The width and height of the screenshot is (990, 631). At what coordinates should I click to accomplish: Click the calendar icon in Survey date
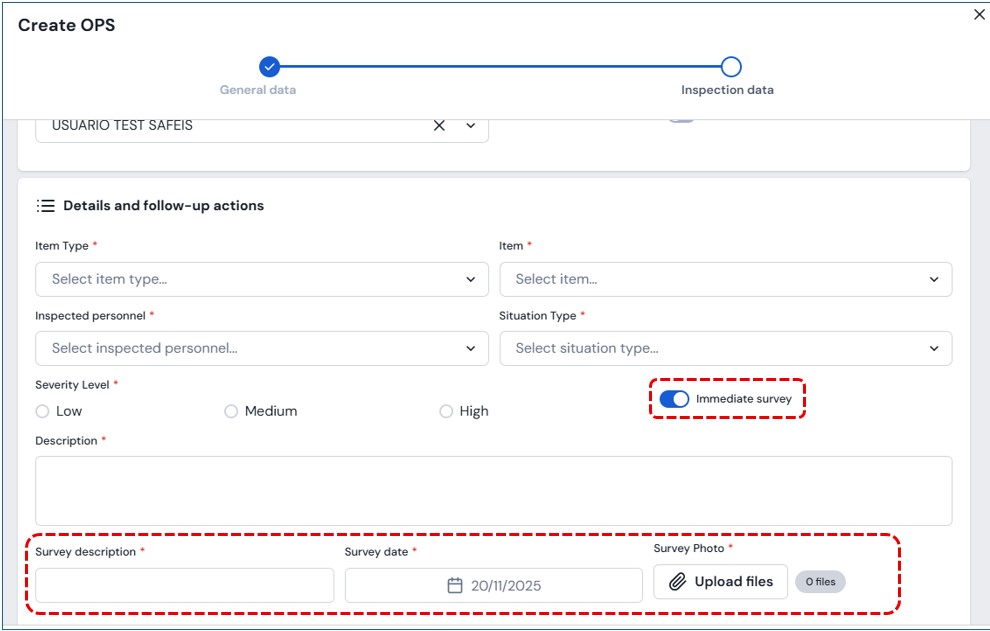pos(455,586)
